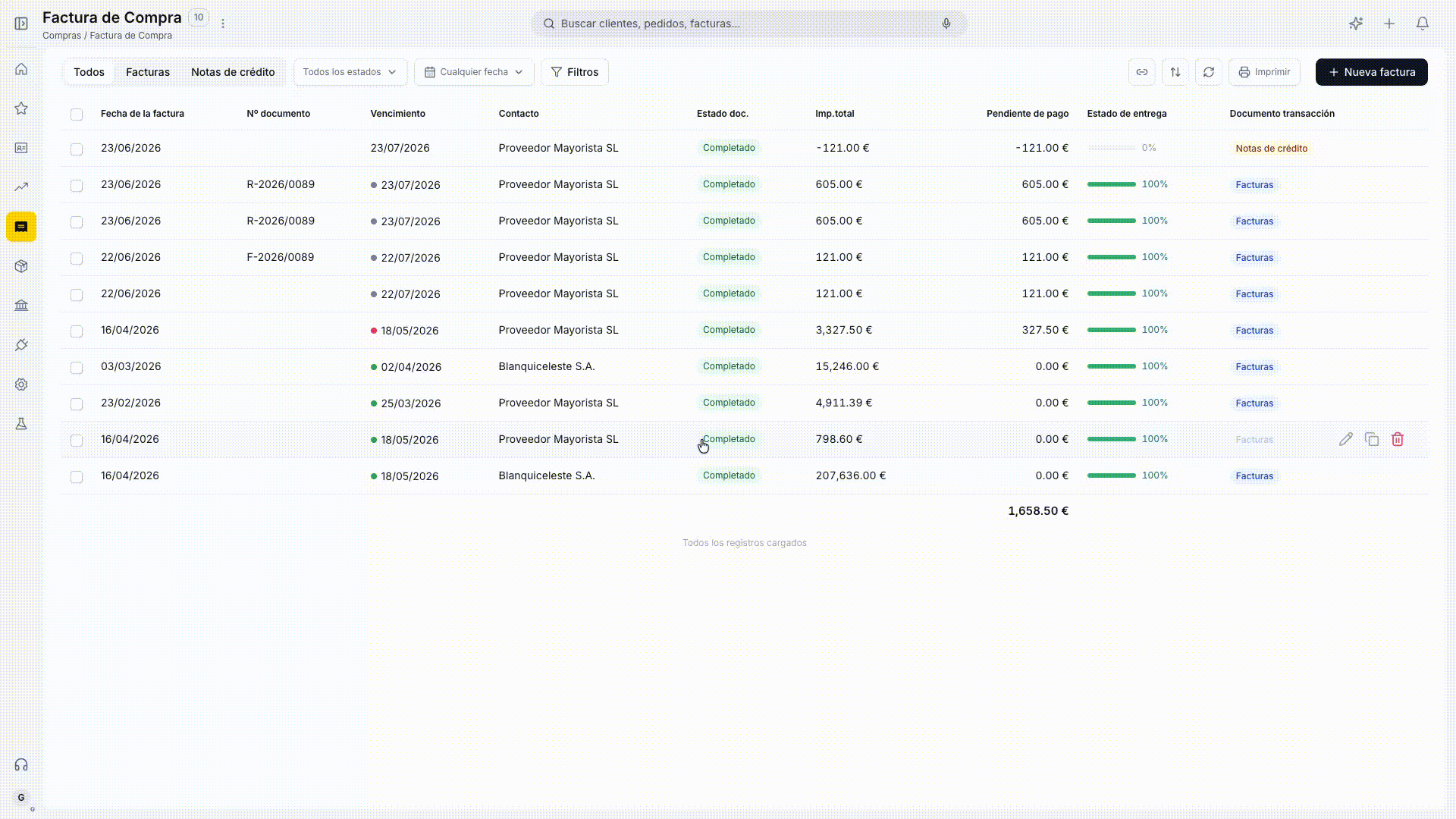Screen dimensions: 1456x819
Task: Create a Nueva factura
Action: [1372, 72]
